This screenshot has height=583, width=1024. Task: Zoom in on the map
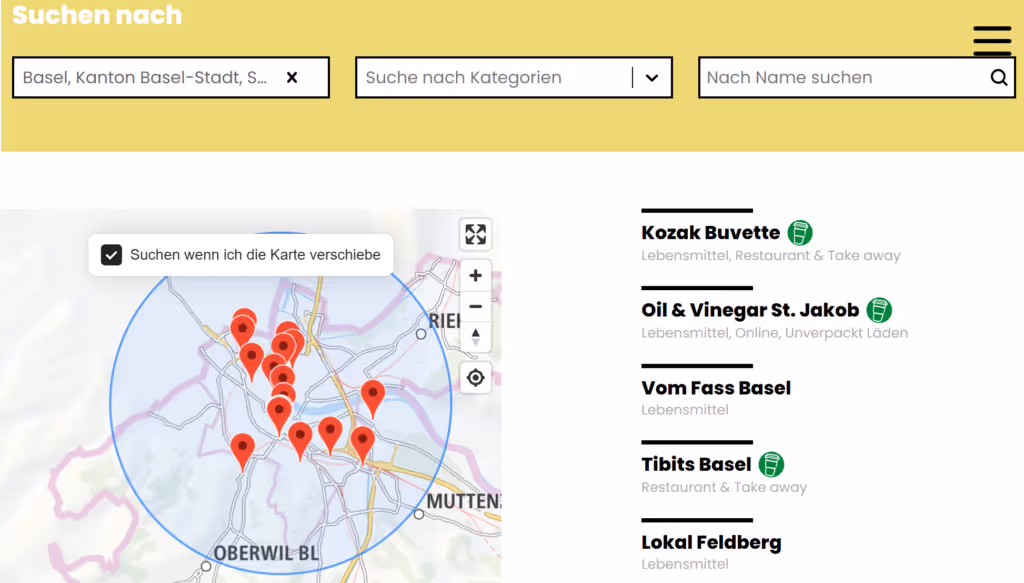point(475,276)
